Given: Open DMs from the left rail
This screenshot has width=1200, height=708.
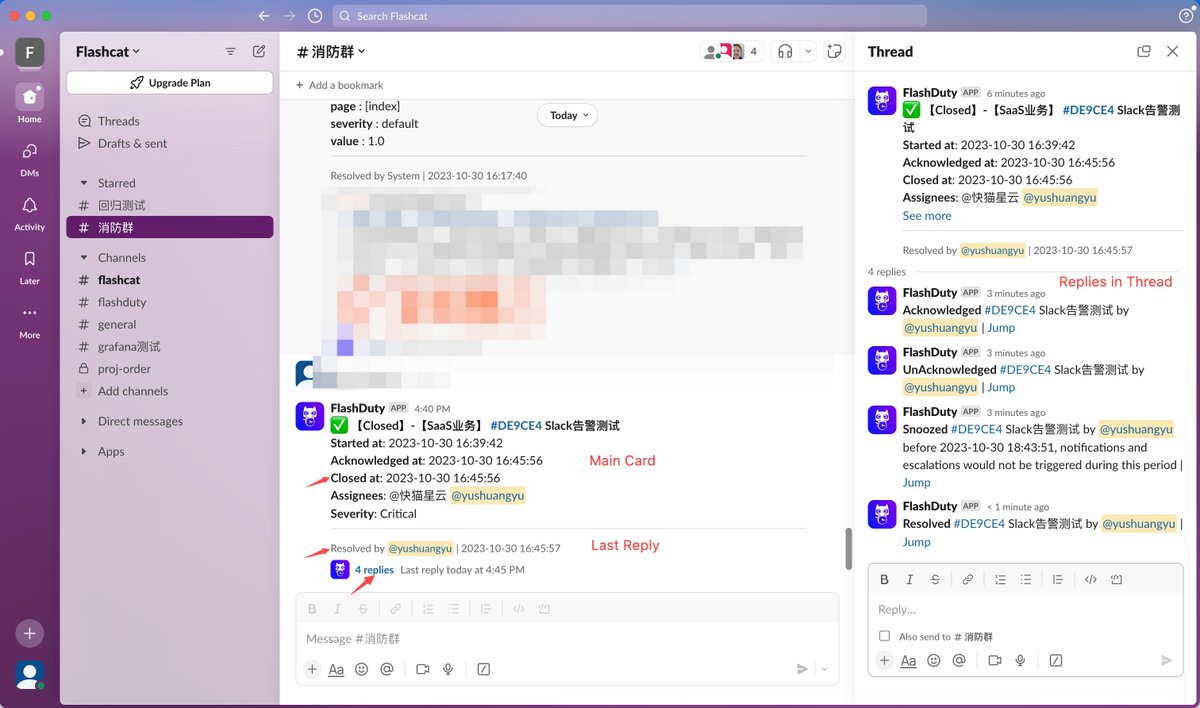Looking at the screenshot, I should click(29, 151).
